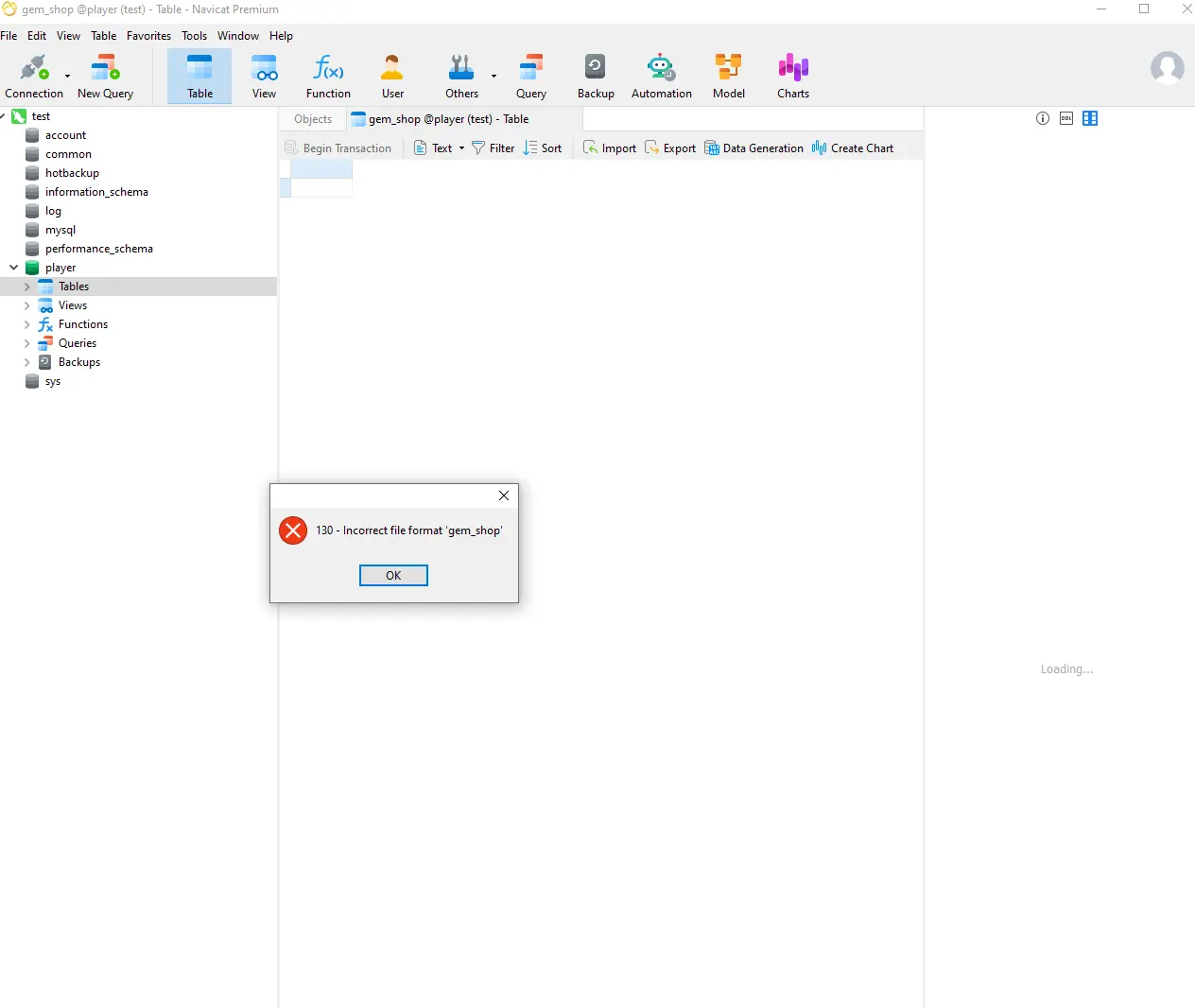1195x1008 pixels.
Task: Click the Connection toolbar icon
Action: [34, 76]
